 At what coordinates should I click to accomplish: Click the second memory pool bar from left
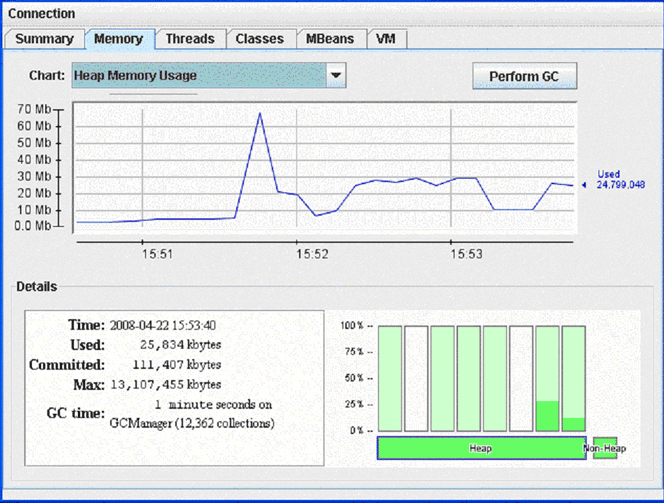(416, 378)
